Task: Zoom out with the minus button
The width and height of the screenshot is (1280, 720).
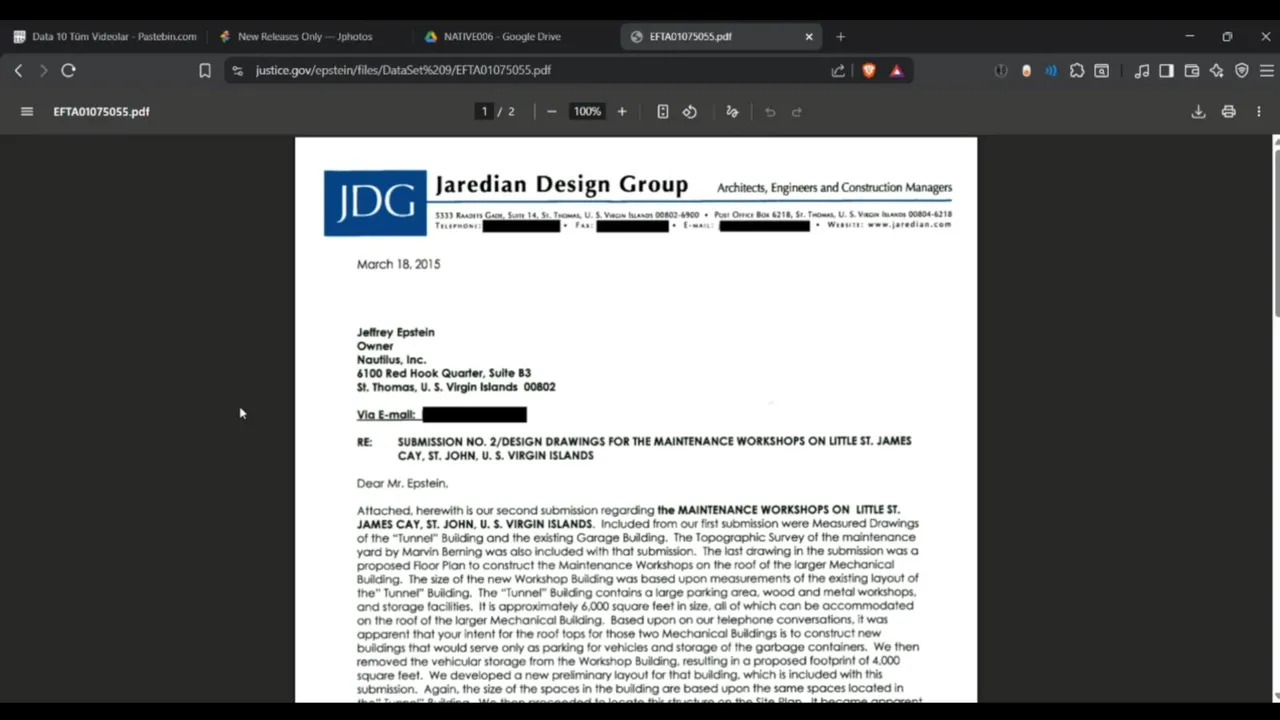Action: [x=551, y=111]
